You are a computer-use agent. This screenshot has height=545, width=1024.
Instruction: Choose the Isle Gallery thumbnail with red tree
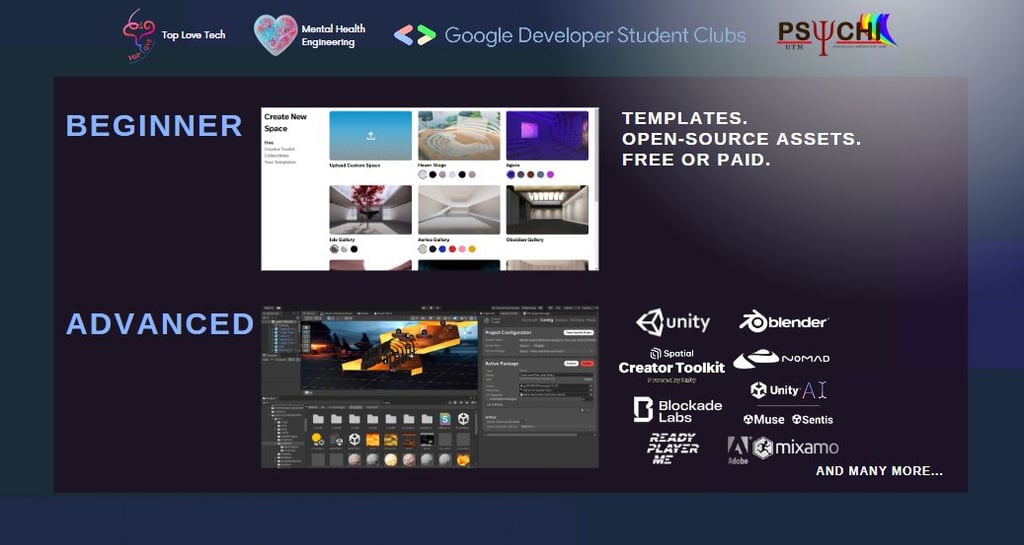coord(371,210)
